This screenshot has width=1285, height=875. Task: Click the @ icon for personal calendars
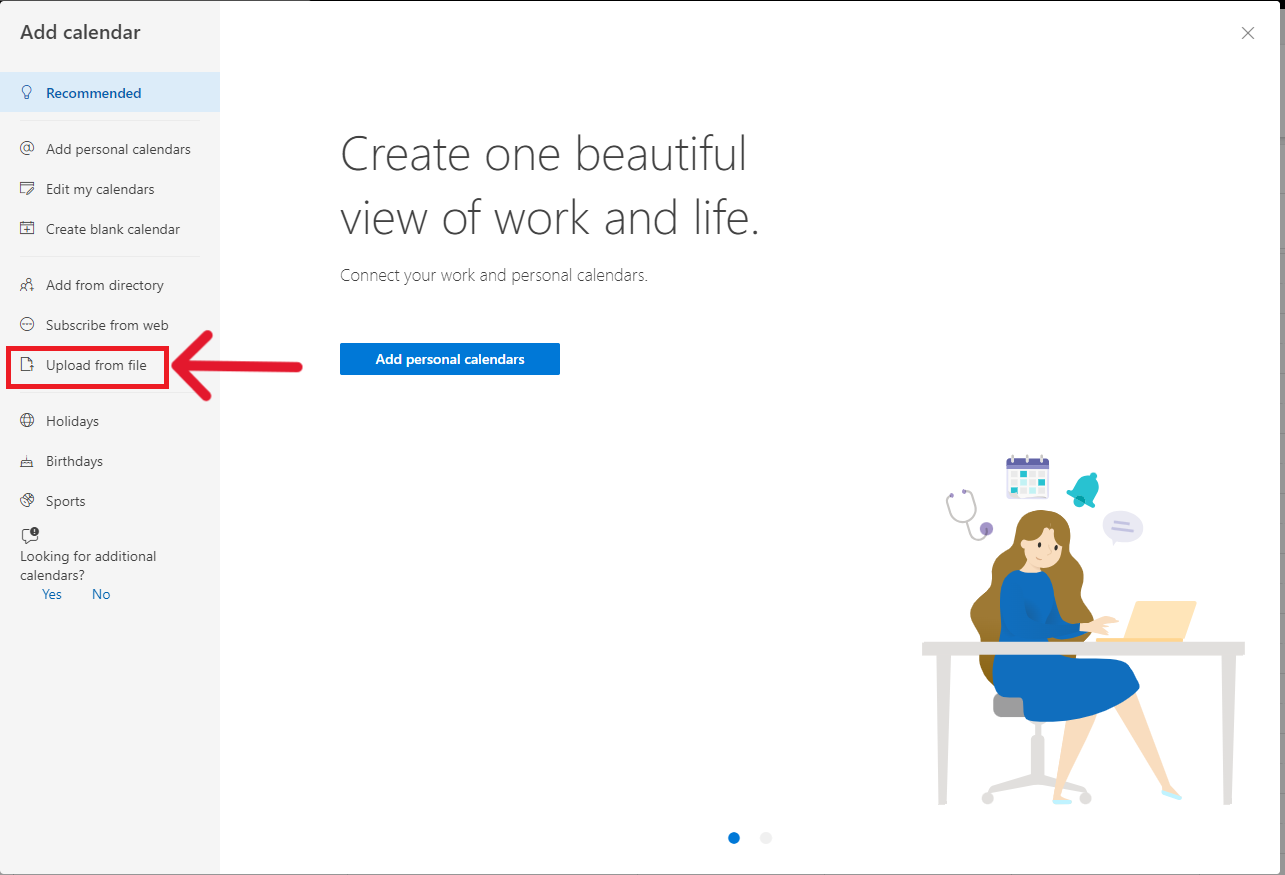click(x=27, y=148)
